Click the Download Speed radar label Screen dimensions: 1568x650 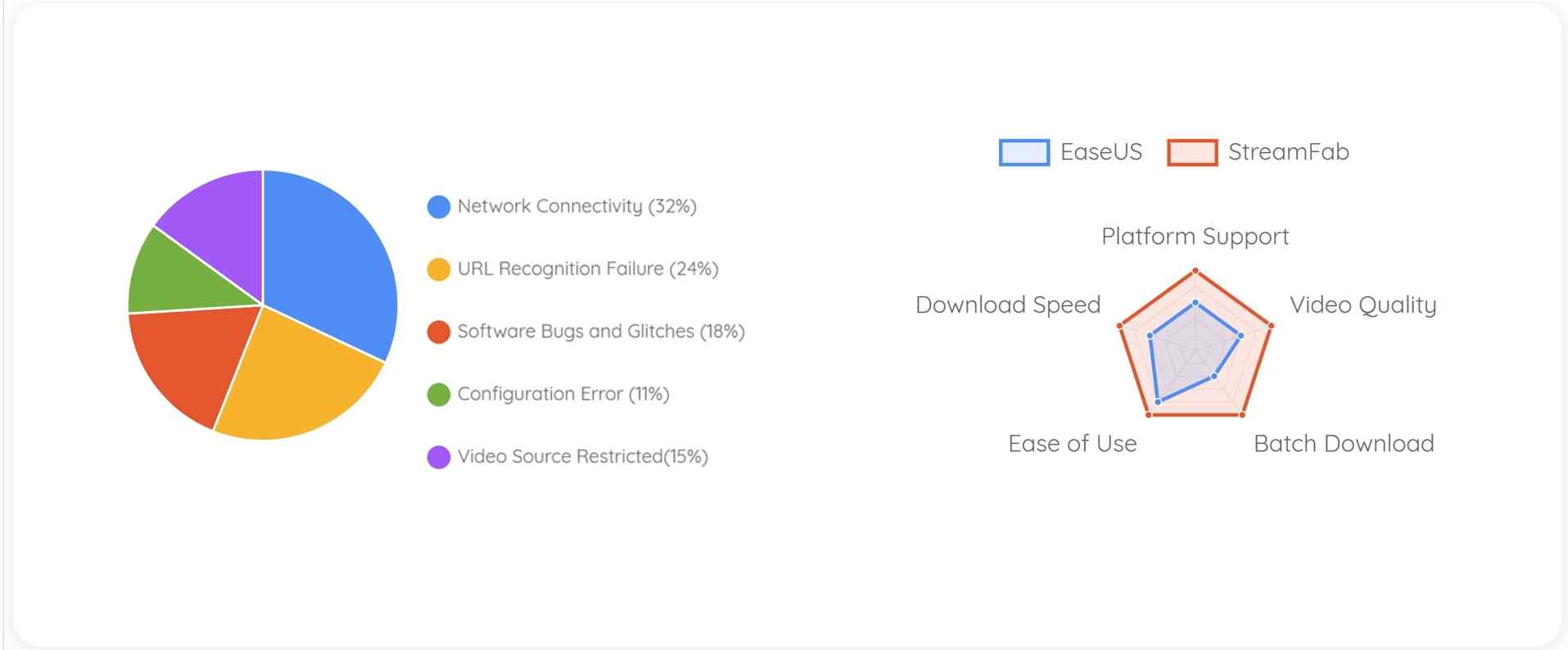click(x=1008, y=305)
